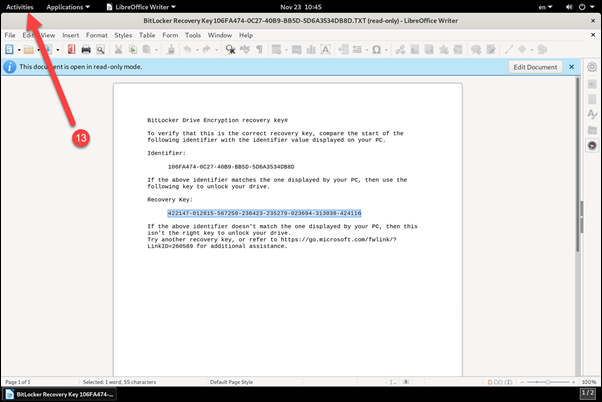The width and height of the screenshot is (602, 402).
Task: Click the Spelling check icon
Action: tap(245, 50)
